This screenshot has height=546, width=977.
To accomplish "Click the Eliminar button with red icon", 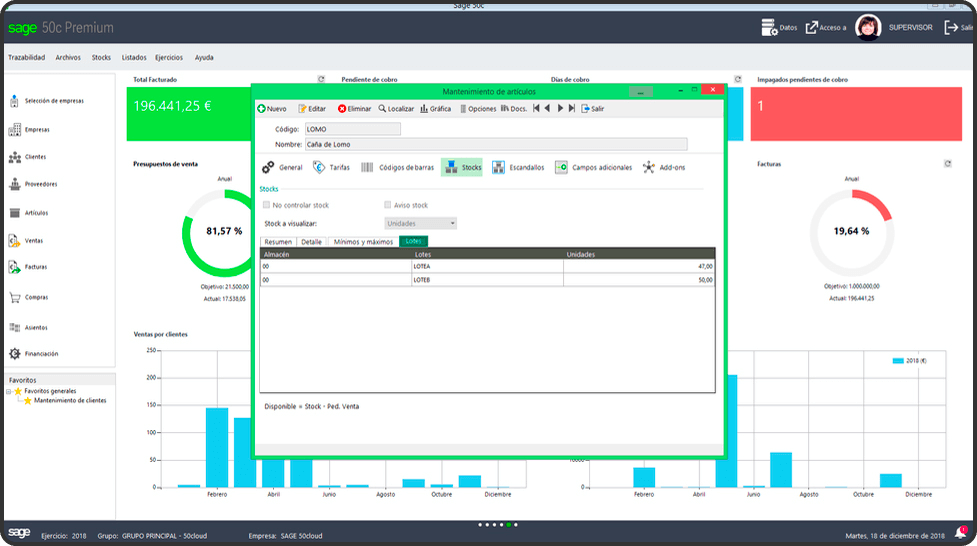I will (x=354, y=108).
